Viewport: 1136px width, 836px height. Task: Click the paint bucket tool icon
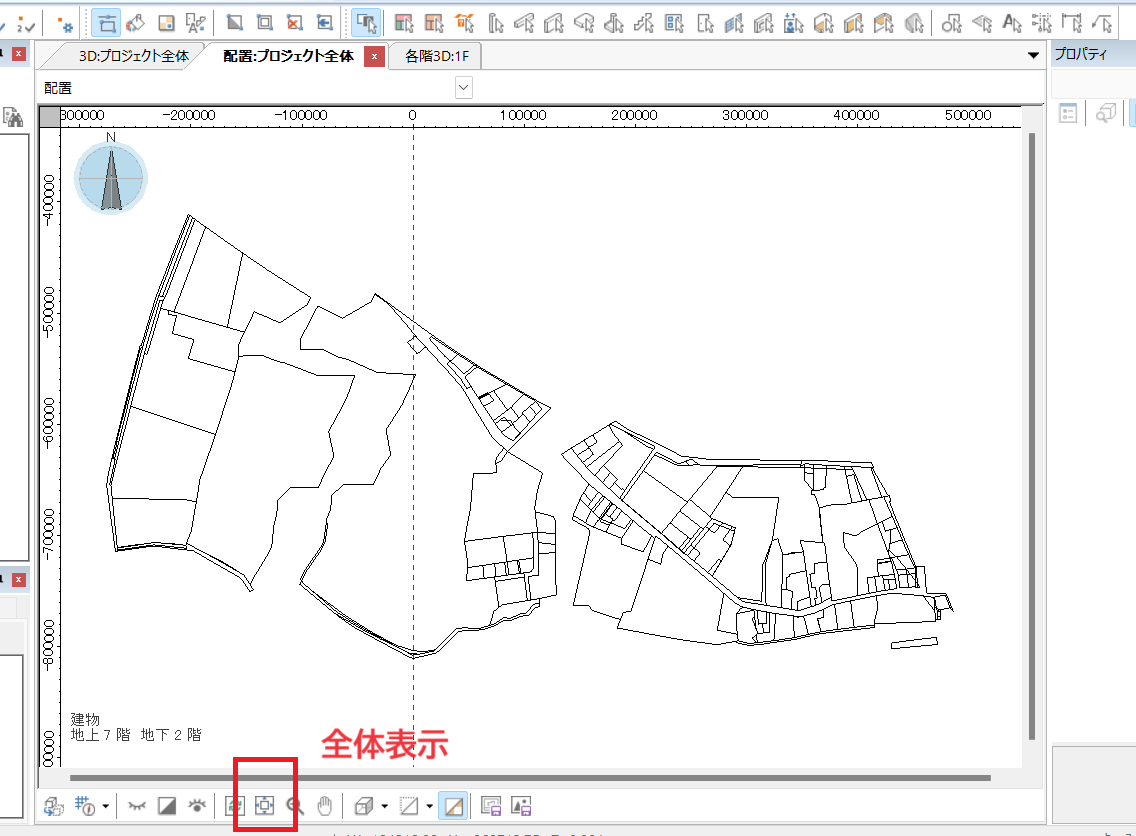click(x=137, y=22)
